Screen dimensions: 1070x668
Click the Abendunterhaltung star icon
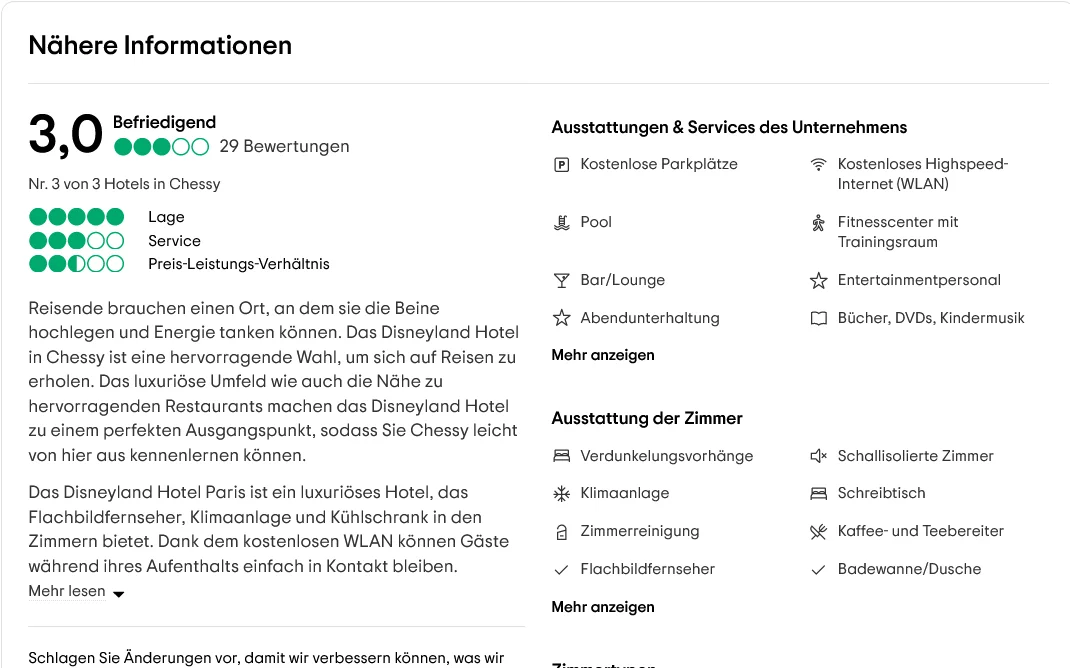click(561, 318)
